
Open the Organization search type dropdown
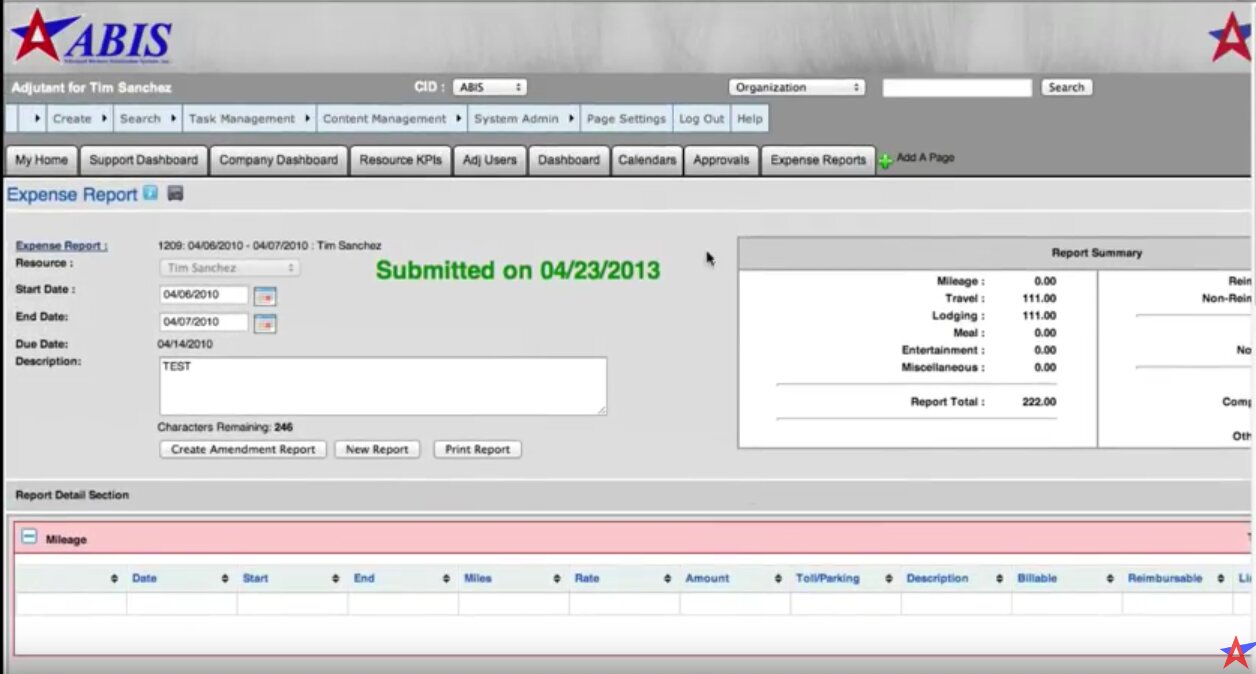[x=796, y=88]
